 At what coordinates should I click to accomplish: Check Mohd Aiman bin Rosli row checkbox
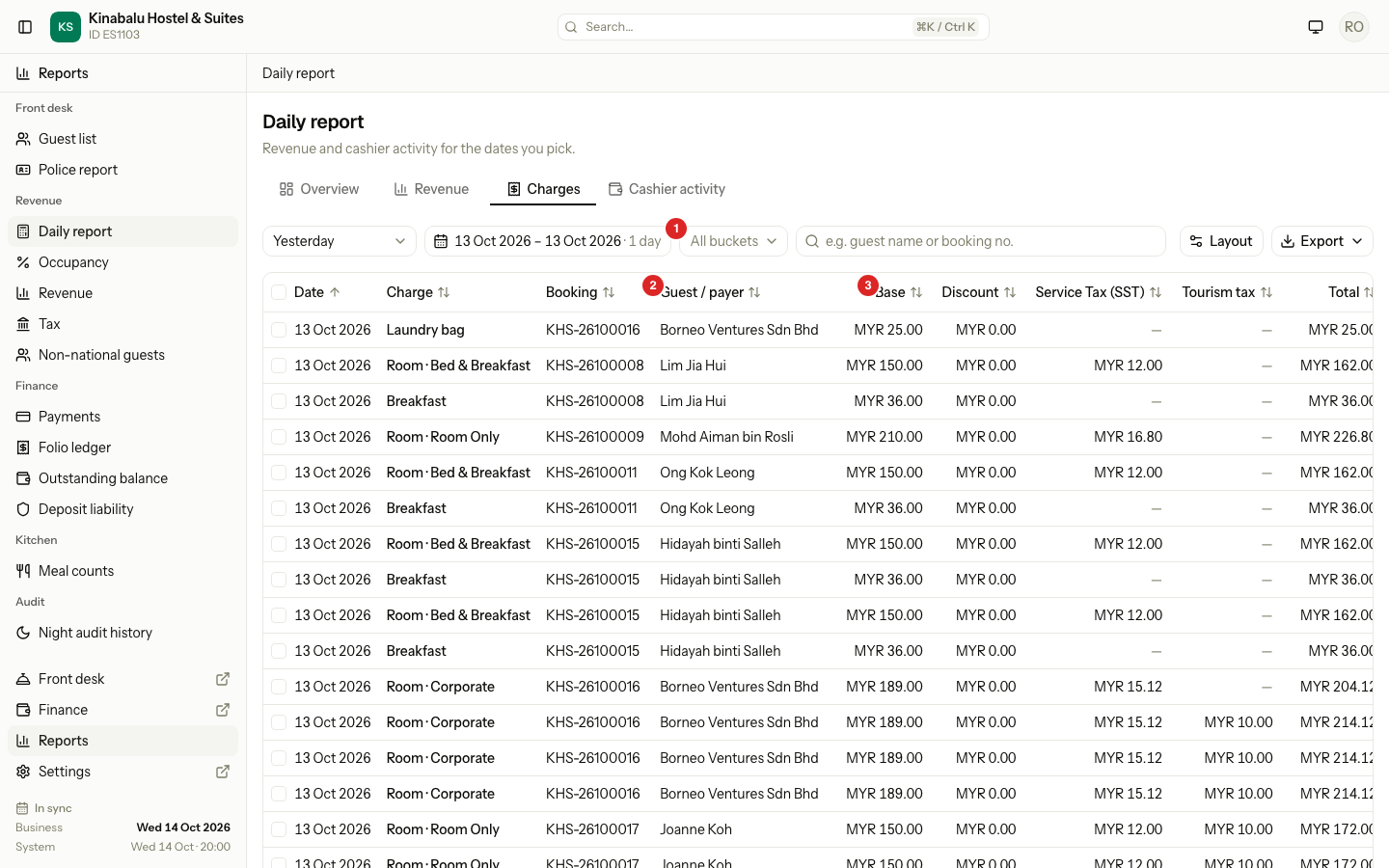(x=279, y=437)
